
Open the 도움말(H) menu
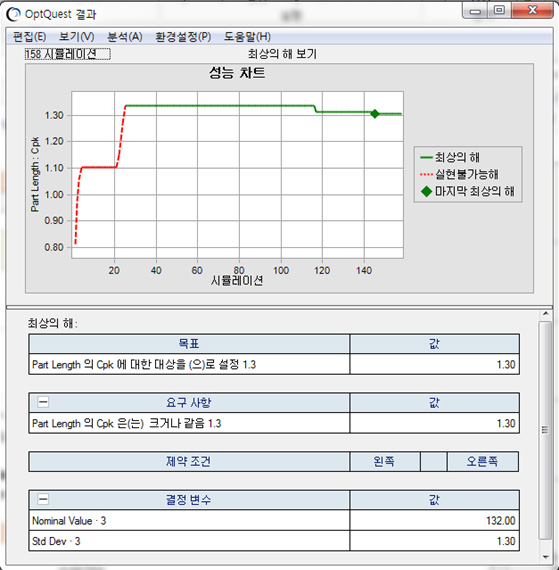click(x=247, y=37)
